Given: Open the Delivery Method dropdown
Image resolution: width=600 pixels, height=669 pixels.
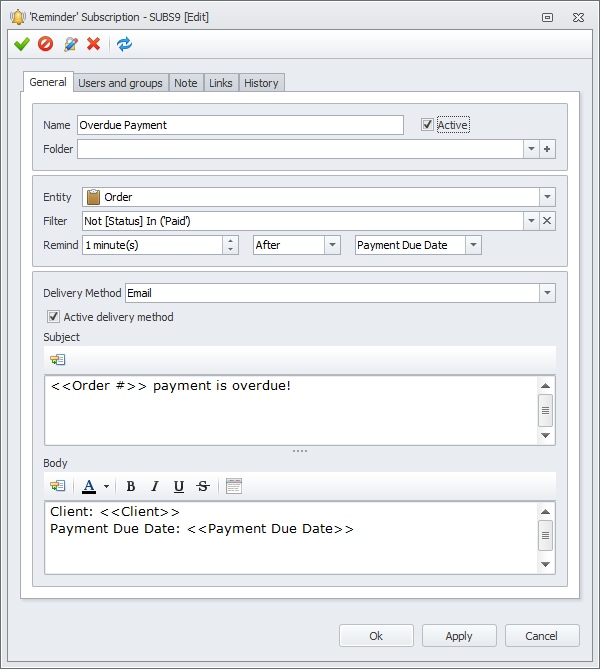Looking at the screenshot, I should [x=547, y=293].
